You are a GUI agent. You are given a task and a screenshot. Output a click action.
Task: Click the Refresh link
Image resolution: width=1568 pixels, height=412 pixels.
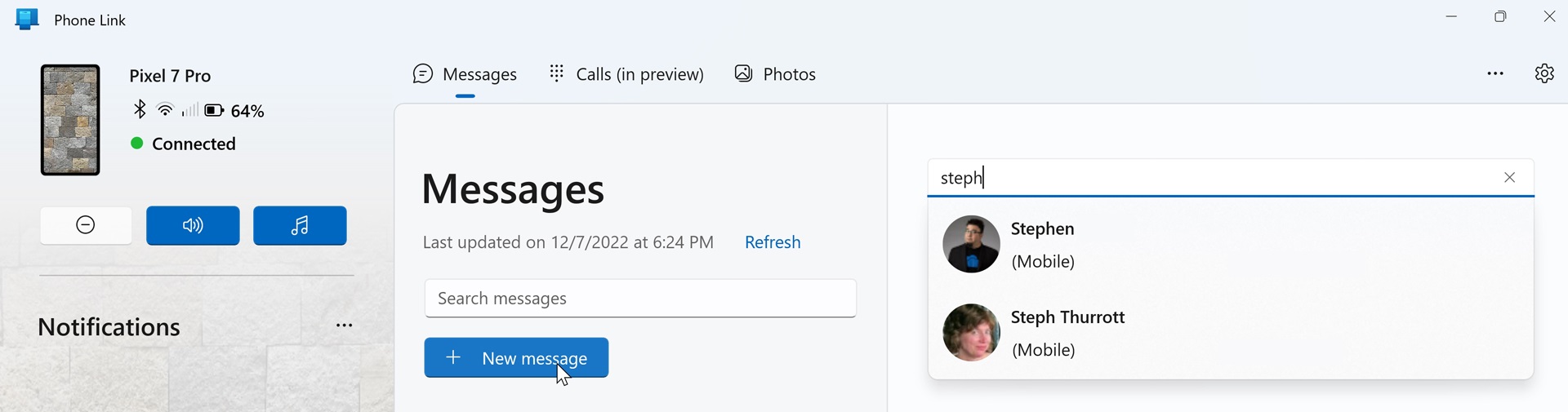[773, 242]
